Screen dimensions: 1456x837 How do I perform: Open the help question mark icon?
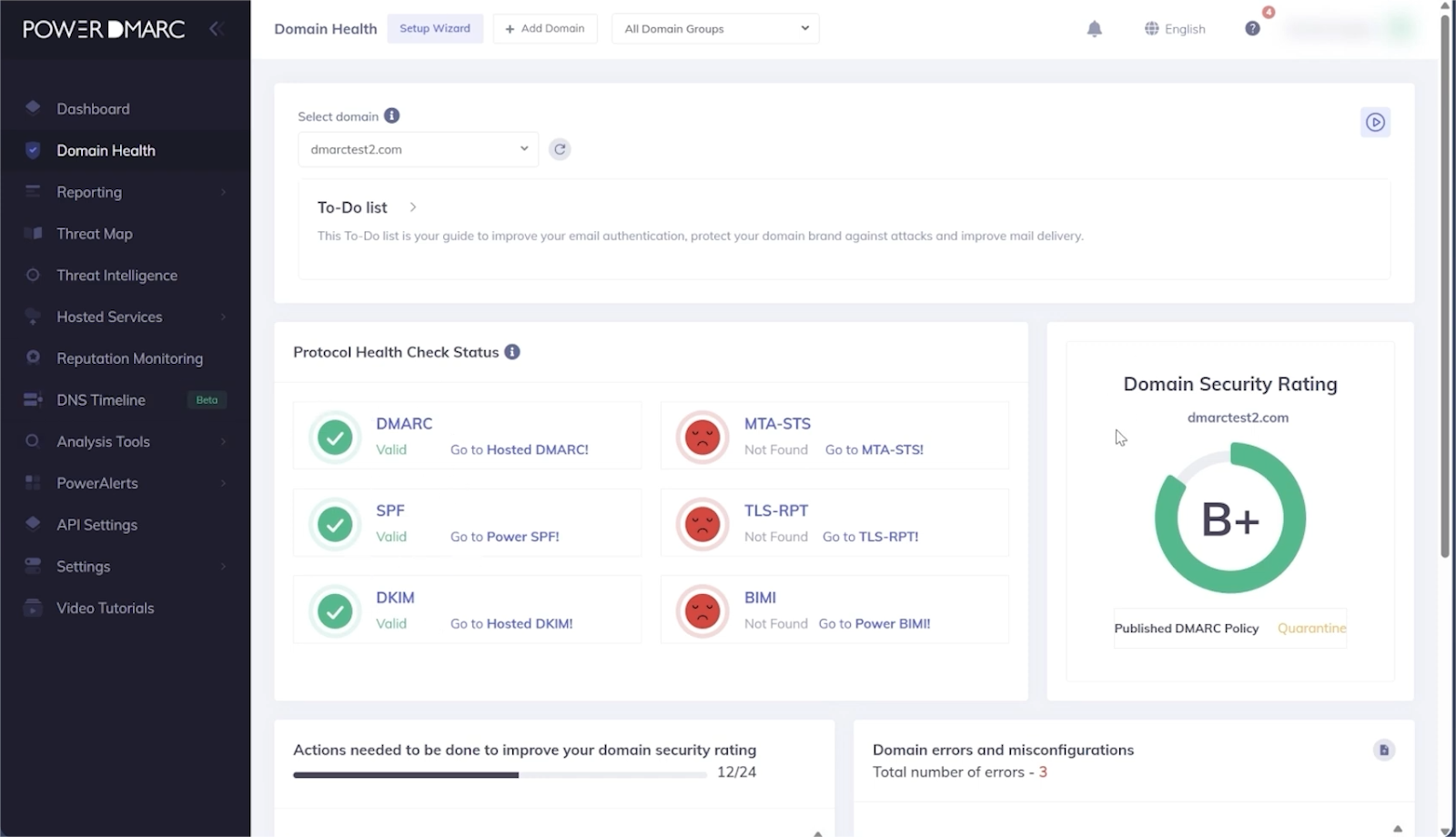click(1252, 29)
